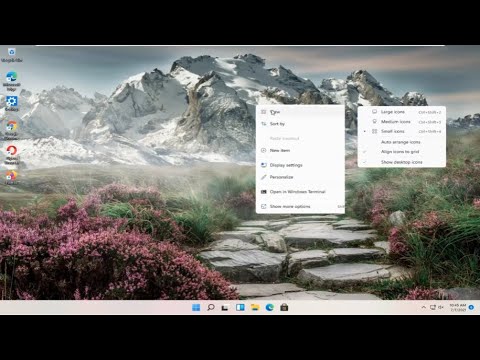Select Open in Windows Terminal
Viewport: 480px width, 360px height.
coord(300,192)
